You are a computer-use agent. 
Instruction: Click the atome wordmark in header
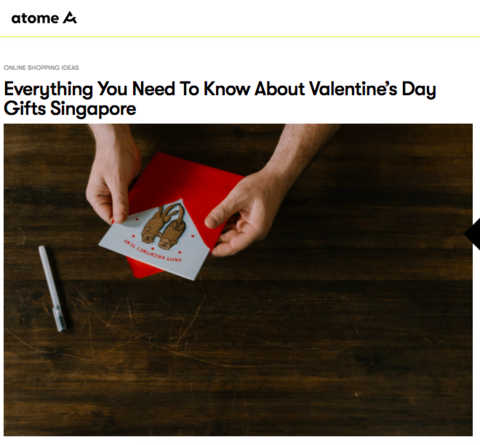click(x=35, y=18)
